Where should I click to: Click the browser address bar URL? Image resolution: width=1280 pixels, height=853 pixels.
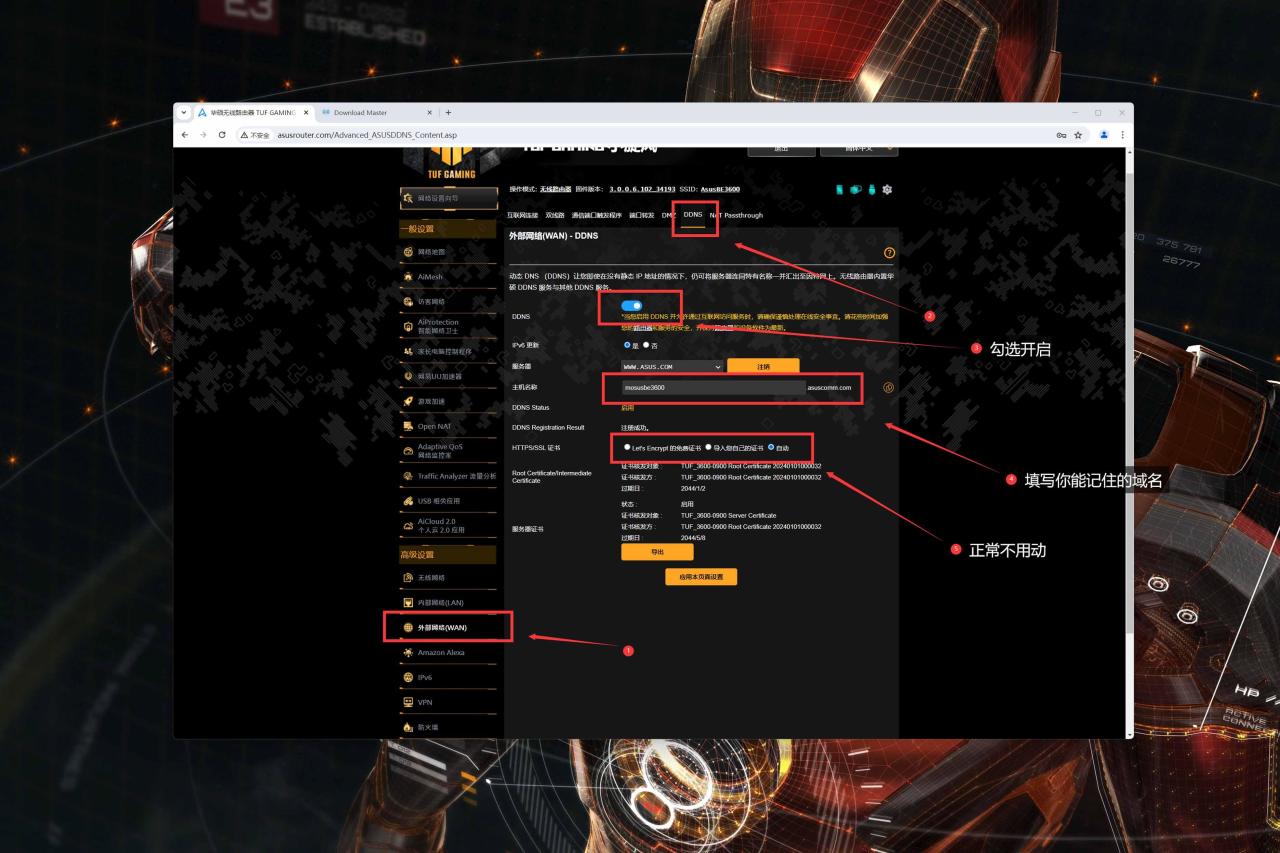pos(367,135)
